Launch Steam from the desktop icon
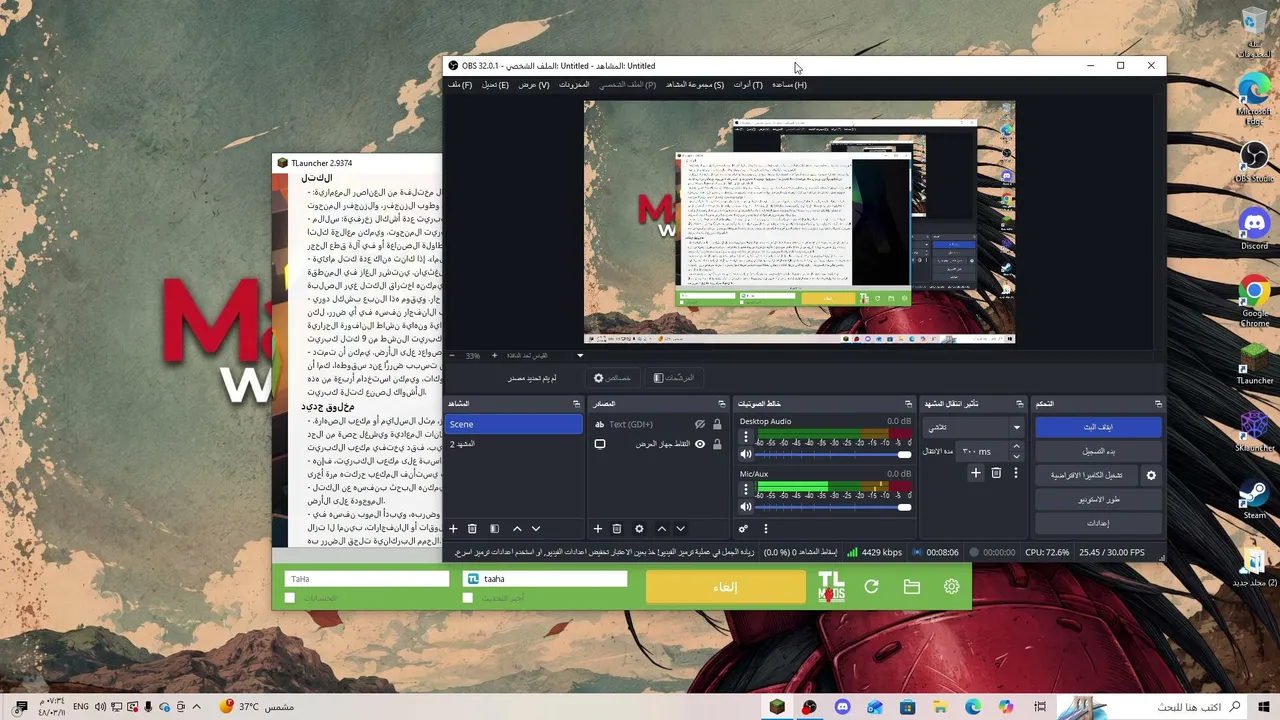 (x=1254, y=500)
